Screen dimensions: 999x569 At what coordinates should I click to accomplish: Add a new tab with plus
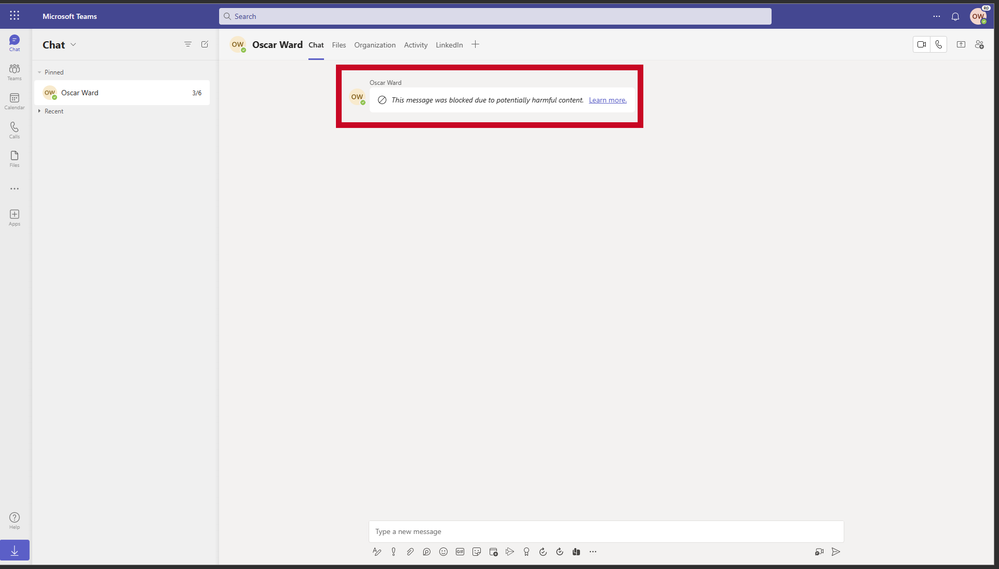click(x=475, y=45)
